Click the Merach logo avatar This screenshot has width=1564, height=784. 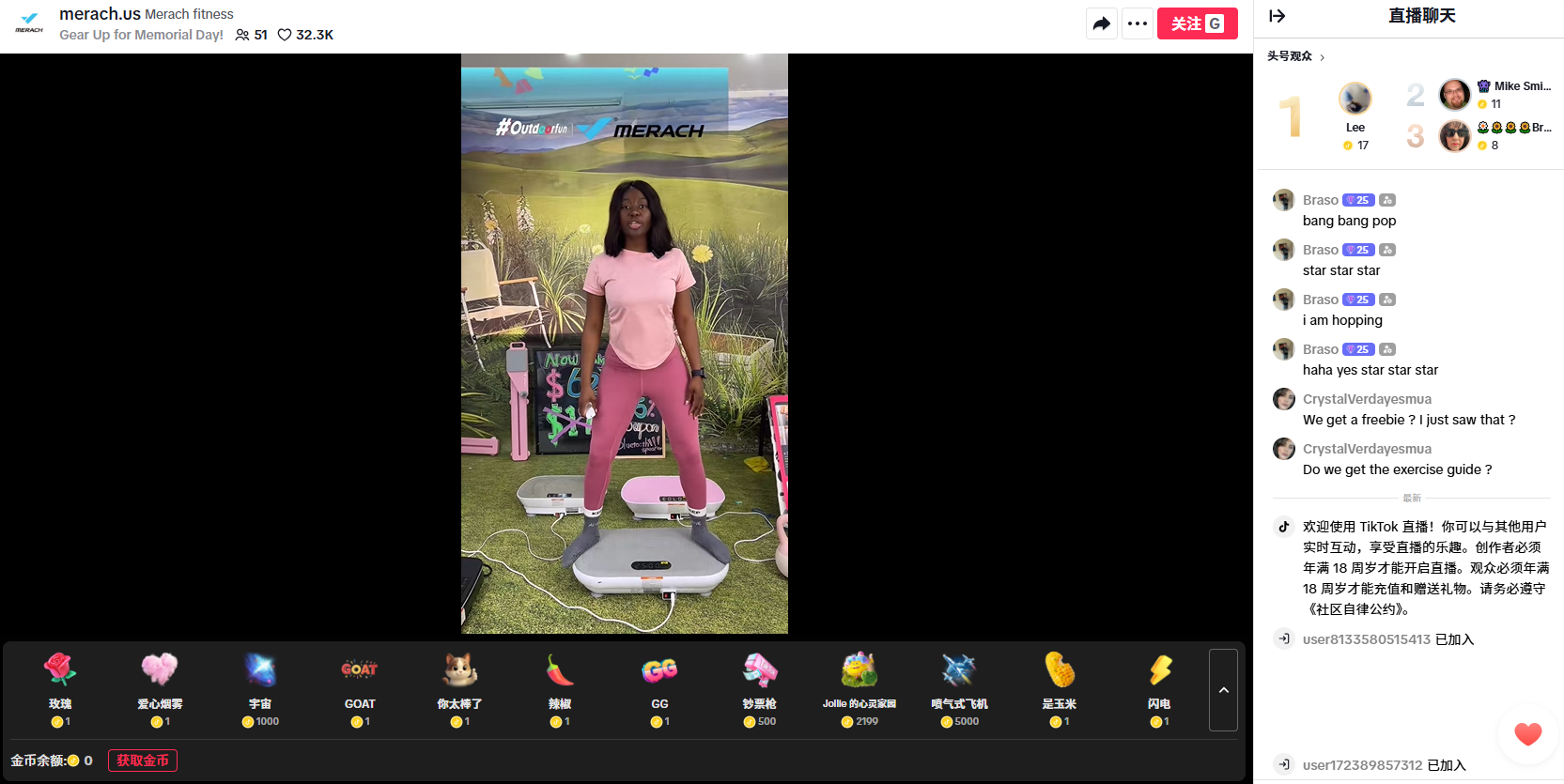click(29, 23)
